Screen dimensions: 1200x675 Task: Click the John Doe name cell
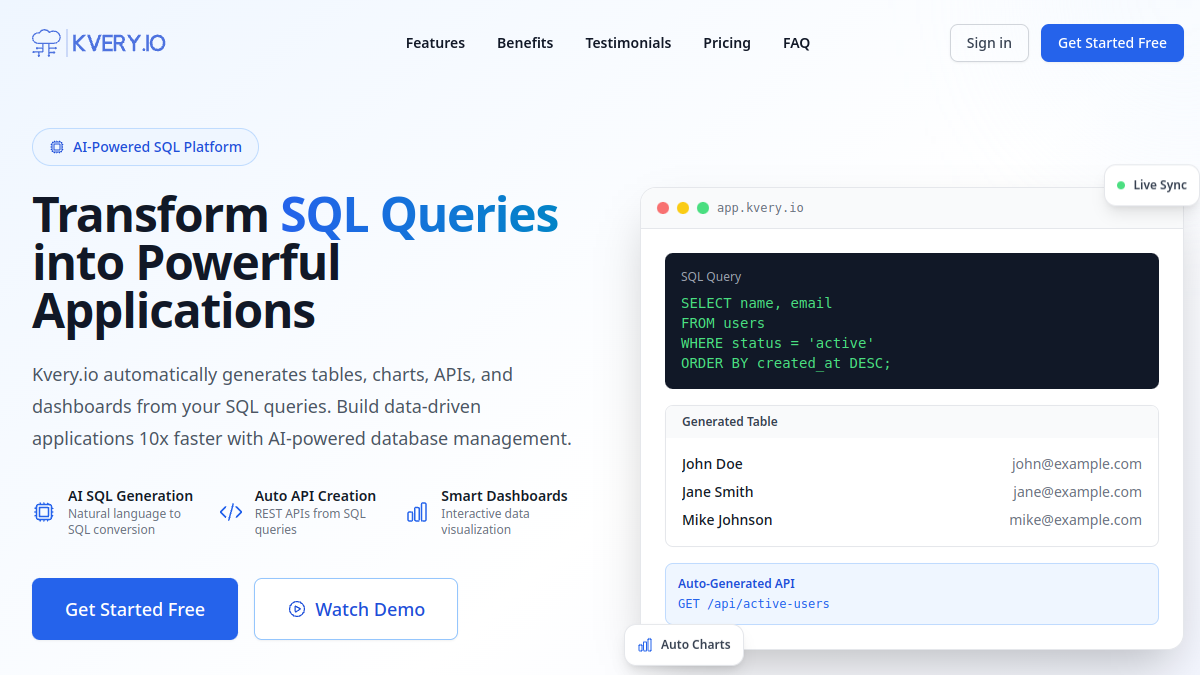[x=712, y=464]
